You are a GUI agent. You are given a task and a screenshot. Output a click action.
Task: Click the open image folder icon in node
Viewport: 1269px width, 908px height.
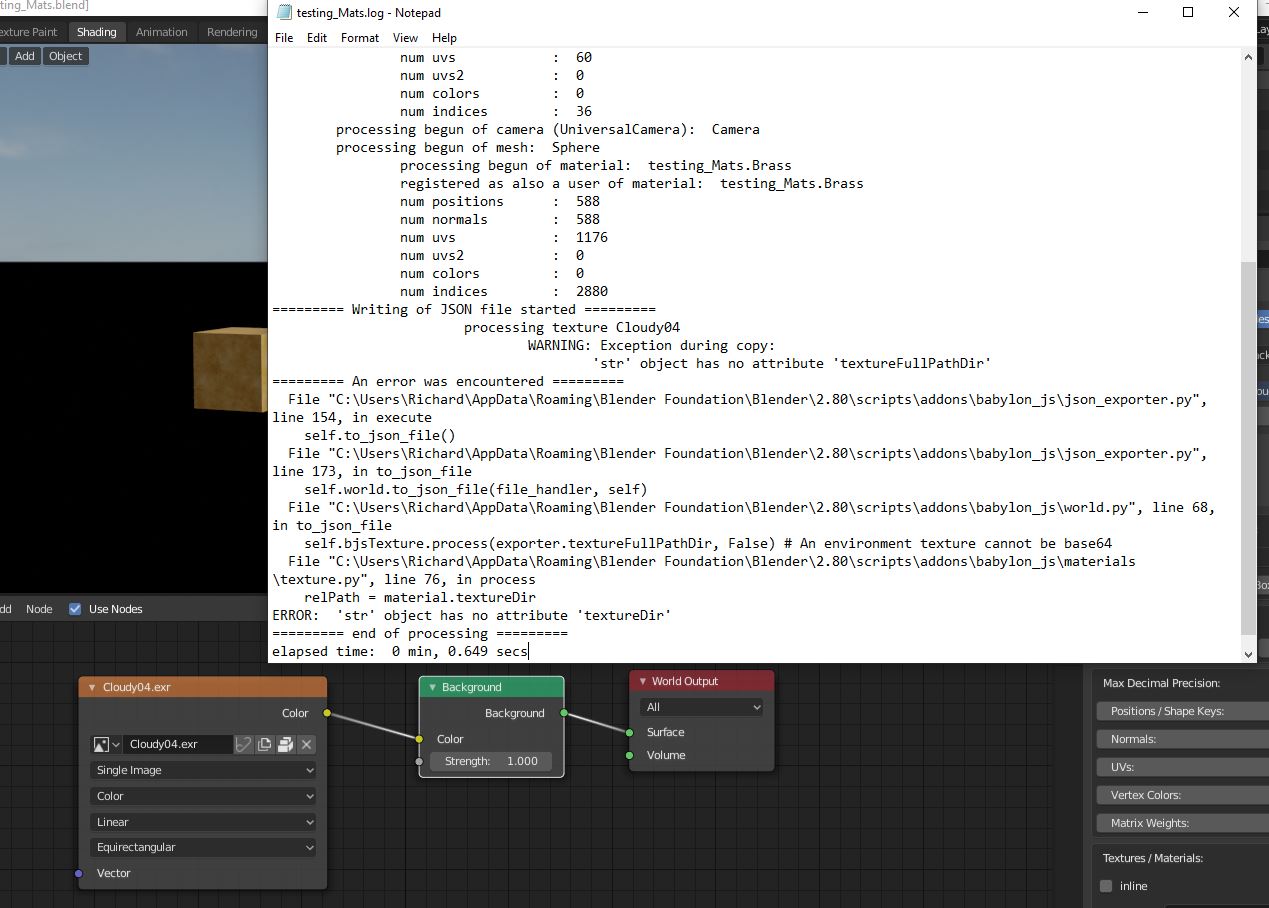285,744
